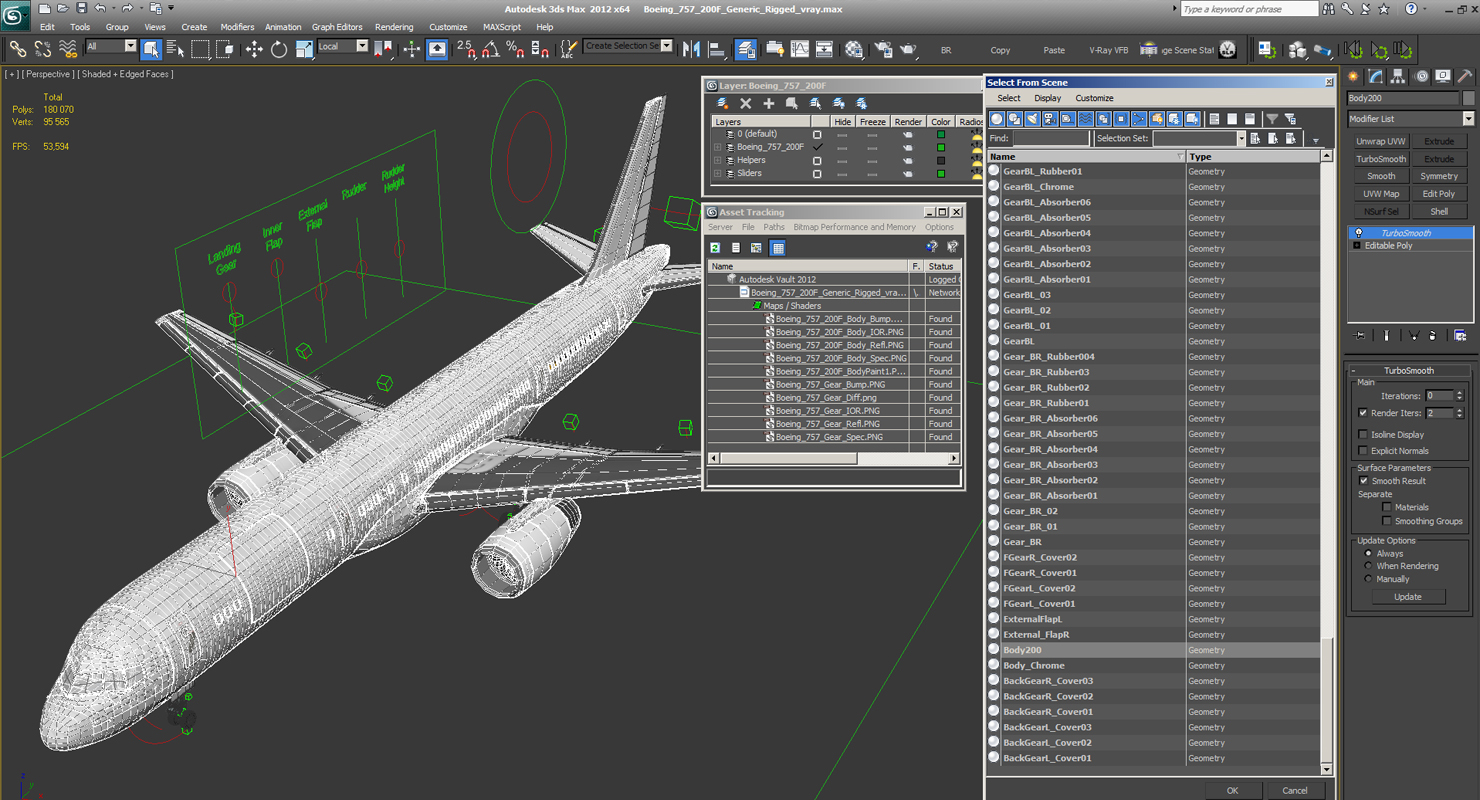
Task: Click the Sliders layer color swatch
Action: (941, 173)
